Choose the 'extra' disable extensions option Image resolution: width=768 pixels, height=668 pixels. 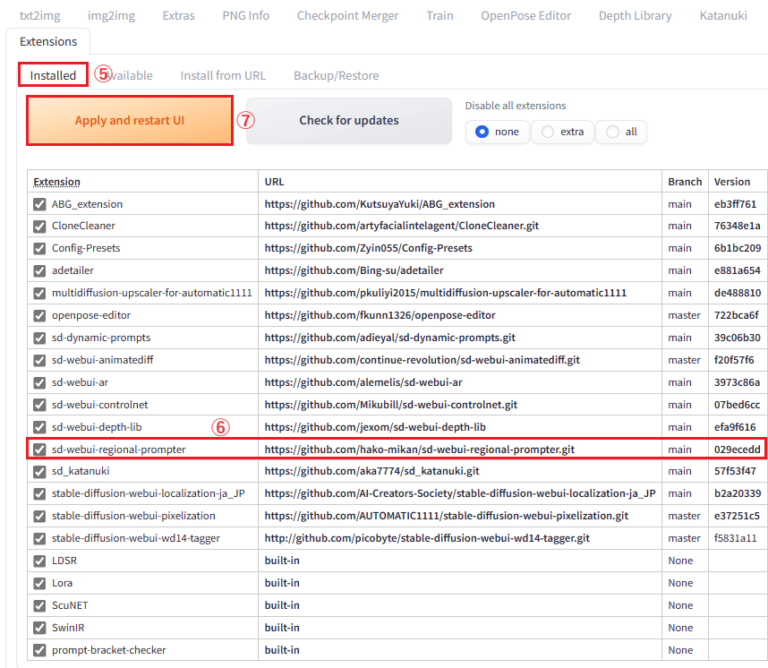click(x=548, y=132)
